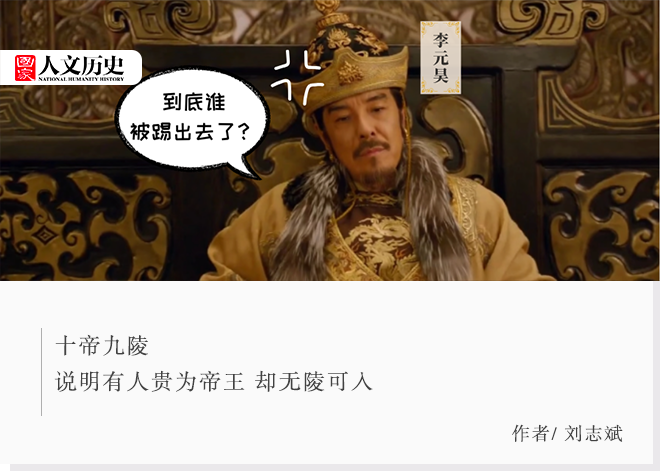Click the diamond ornament on left carving
Screen dimensions: 660x471
pyautogui.click(x=45, y=235)
